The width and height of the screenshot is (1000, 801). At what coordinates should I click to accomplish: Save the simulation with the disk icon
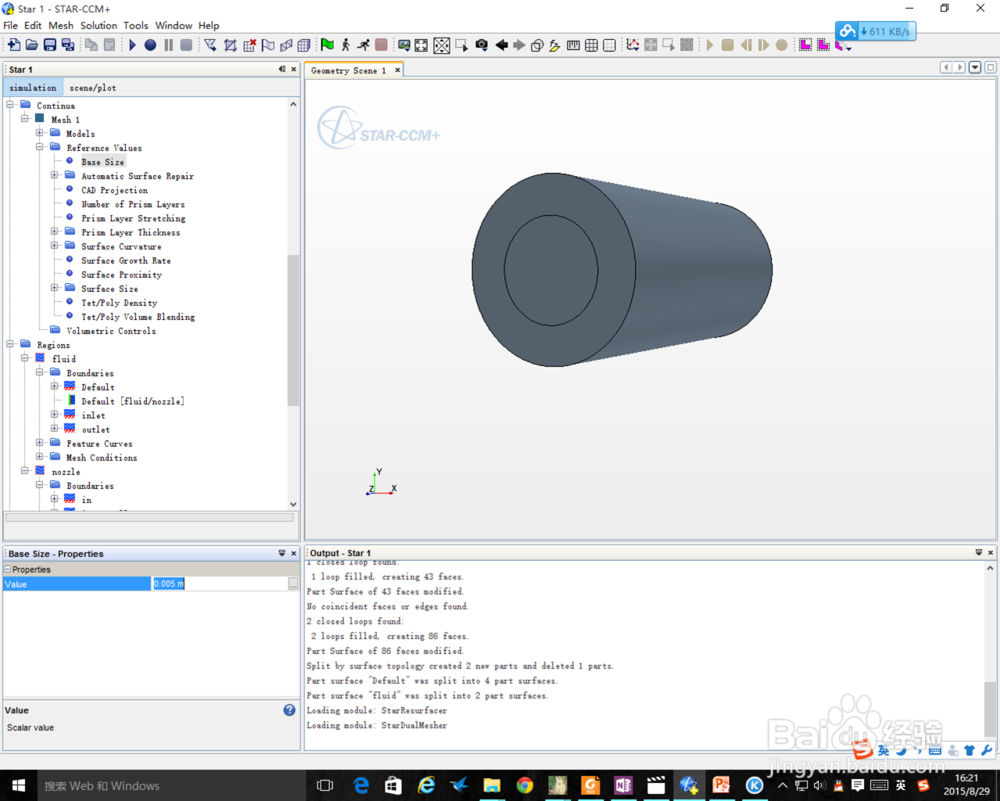pyautogui.click(x=50, y=45)
